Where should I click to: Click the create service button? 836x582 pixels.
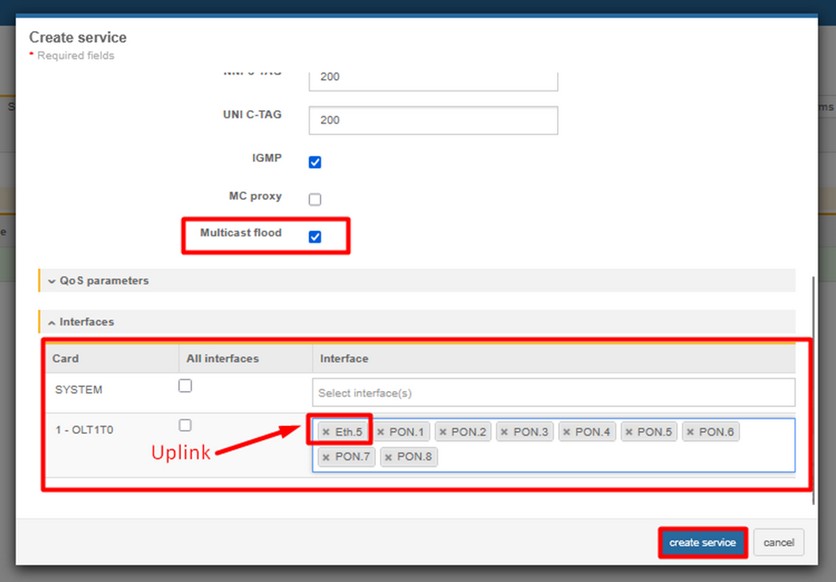702,543
